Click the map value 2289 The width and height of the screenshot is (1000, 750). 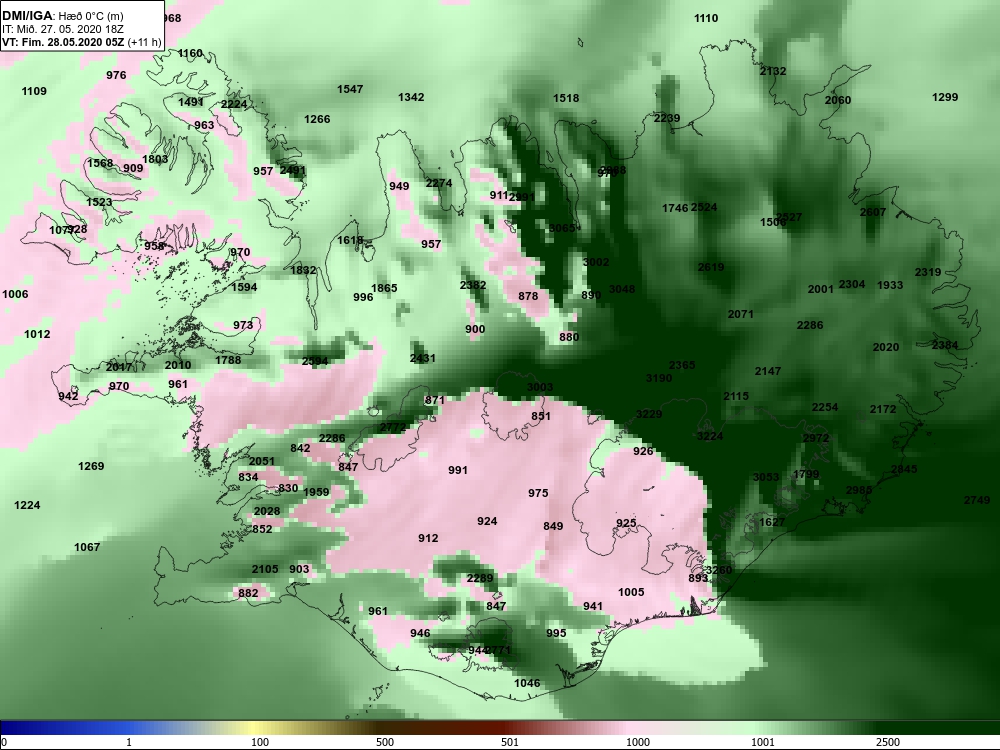tap(480, 578)
